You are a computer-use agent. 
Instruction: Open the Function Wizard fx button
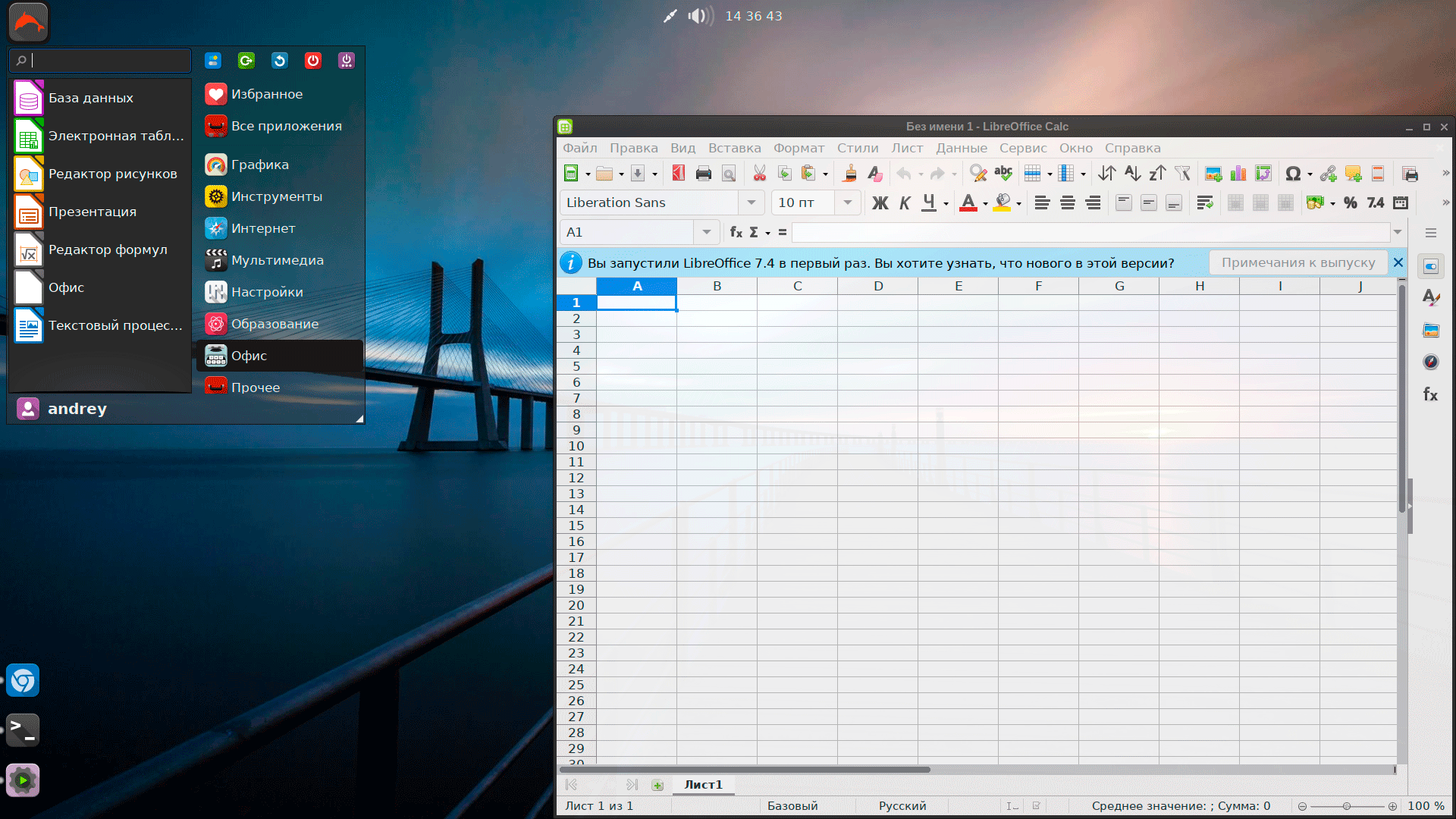tap(736, 232)
